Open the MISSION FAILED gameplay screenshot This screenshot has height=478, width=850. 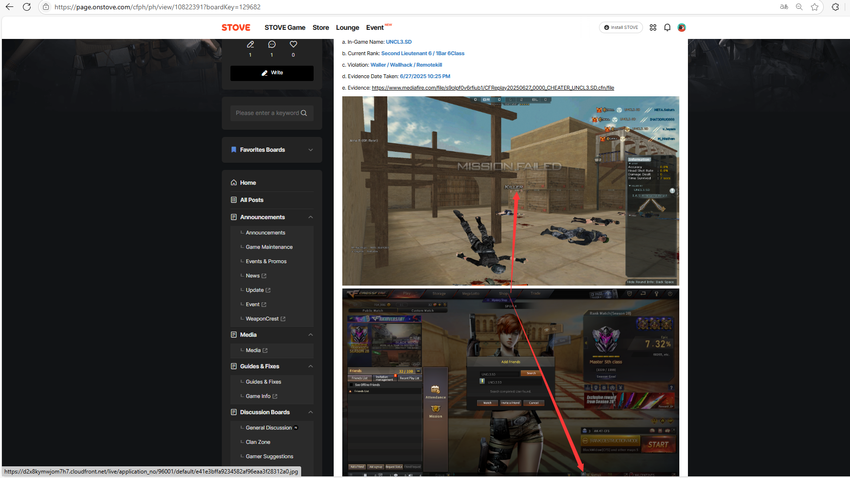510,191
